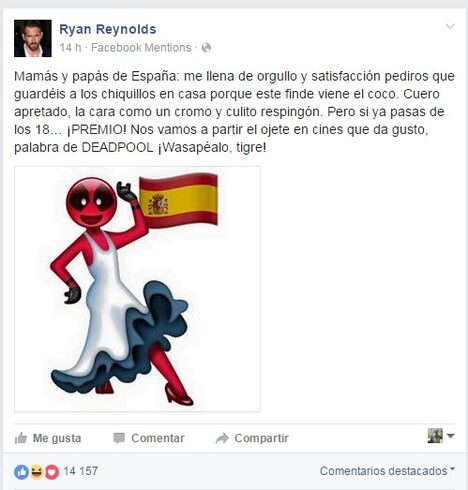Open the arrow next to the small avatar
Screen dimensions: 468x490
[451, 436]
